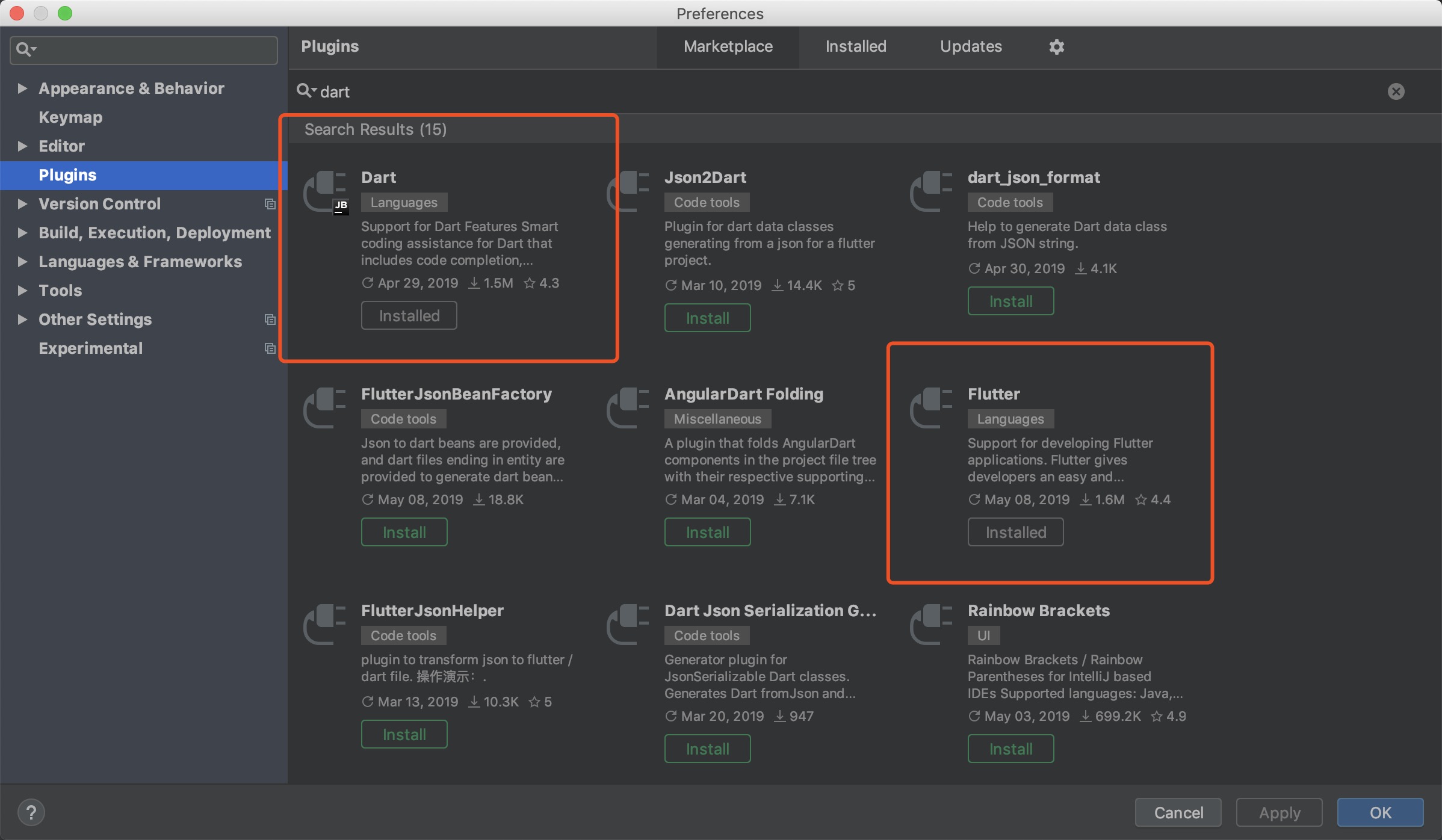The image size is (1442, 840).
Task: Expand Build, Execution, Deployment section
Action: (x=22, y=233)
